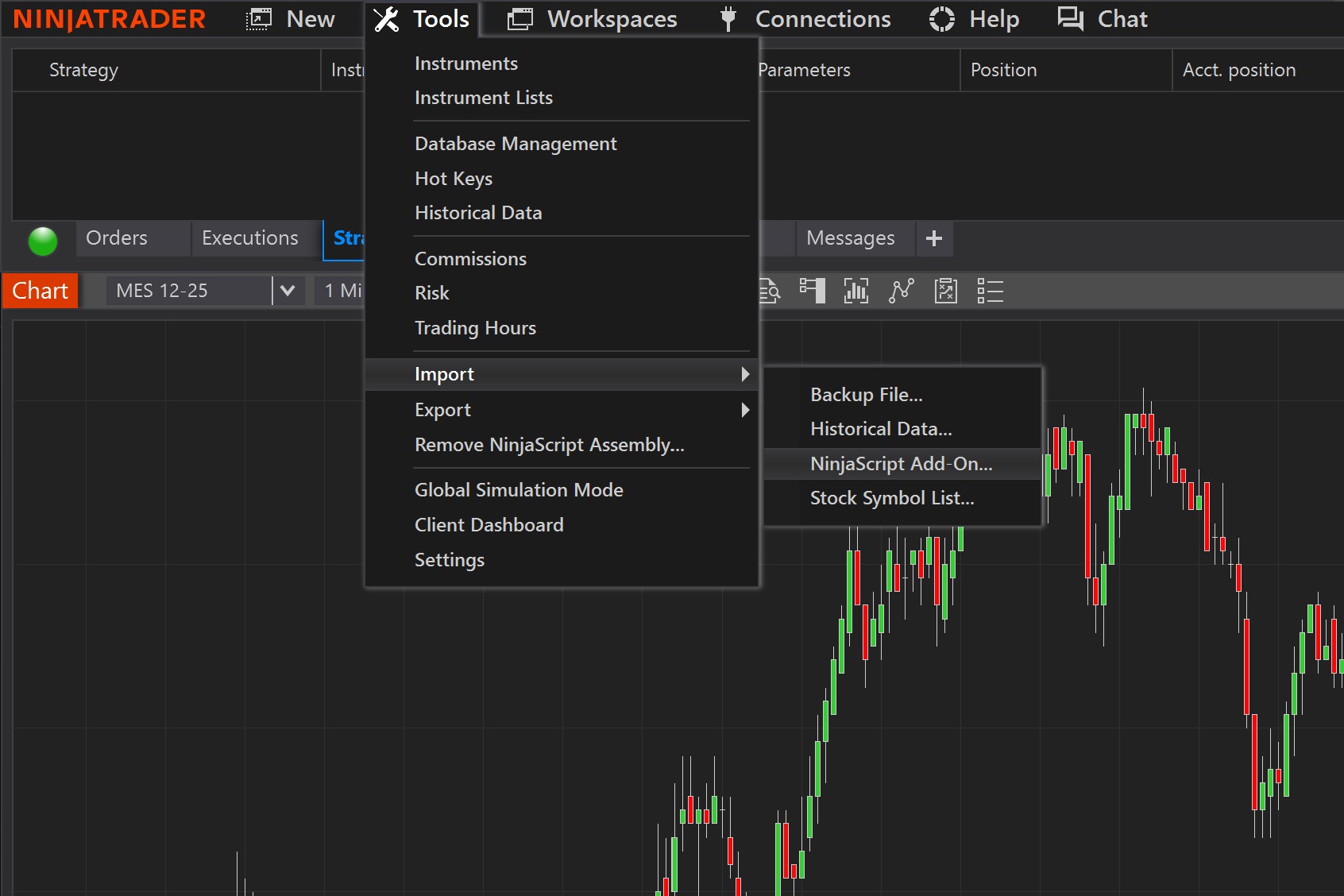Open the Data Box icon in chart toolbar
The height and width of the screenshot is (896, 1344).
pyautogui.click(x=769, y=291)
